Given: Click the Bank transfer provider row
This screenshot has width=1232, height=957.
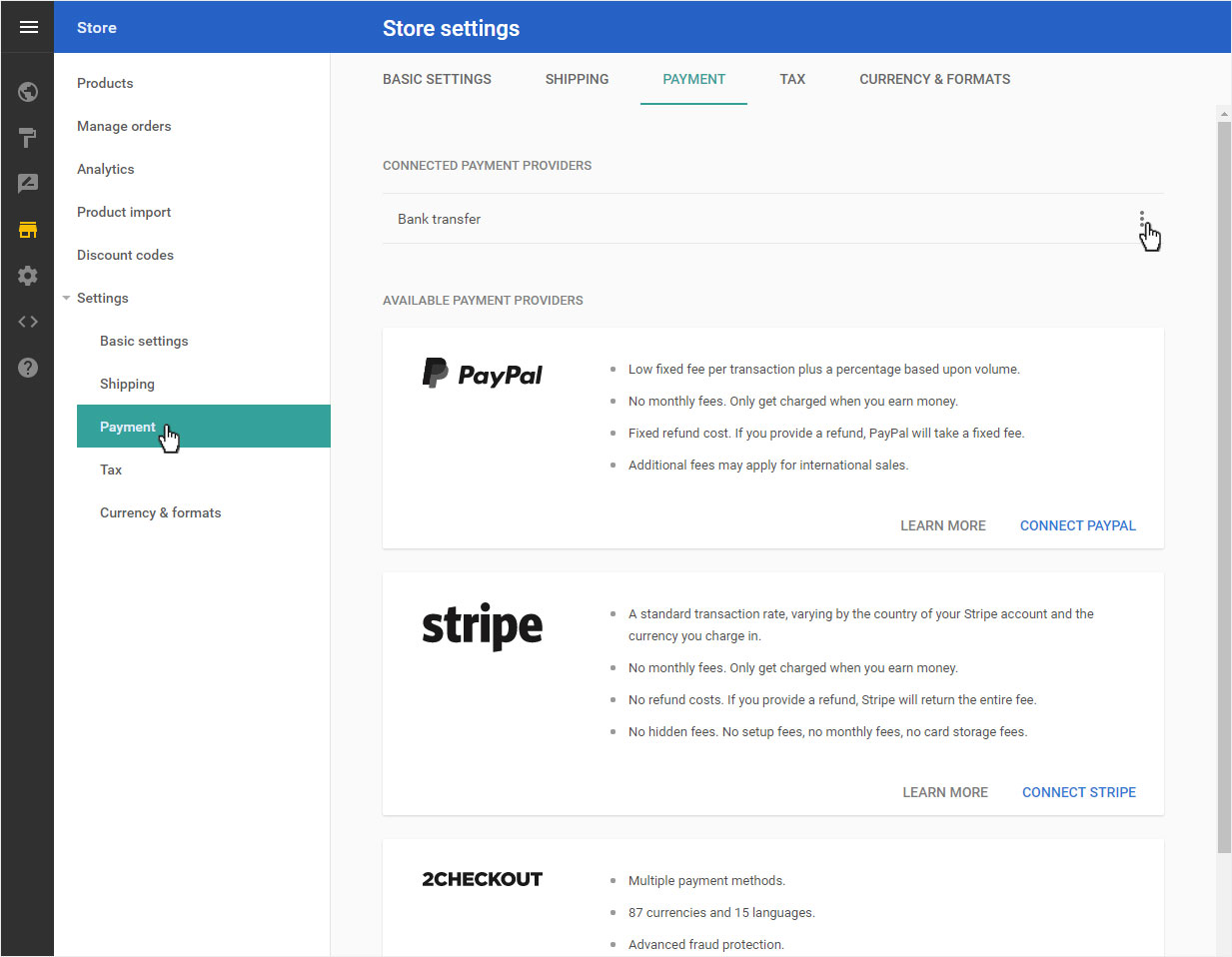Looking at the screenshot, I should (x=772, y=219).
